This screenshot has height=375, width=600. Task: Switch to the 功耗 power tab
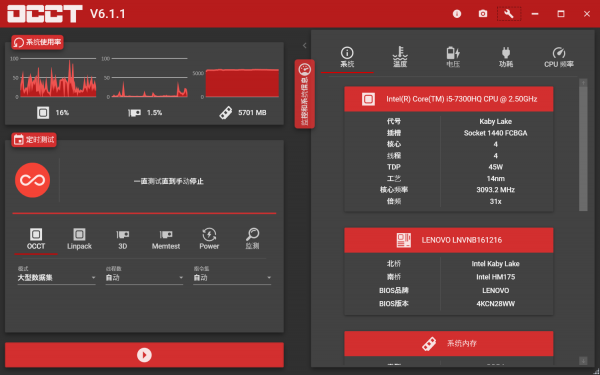coord(506,57)
